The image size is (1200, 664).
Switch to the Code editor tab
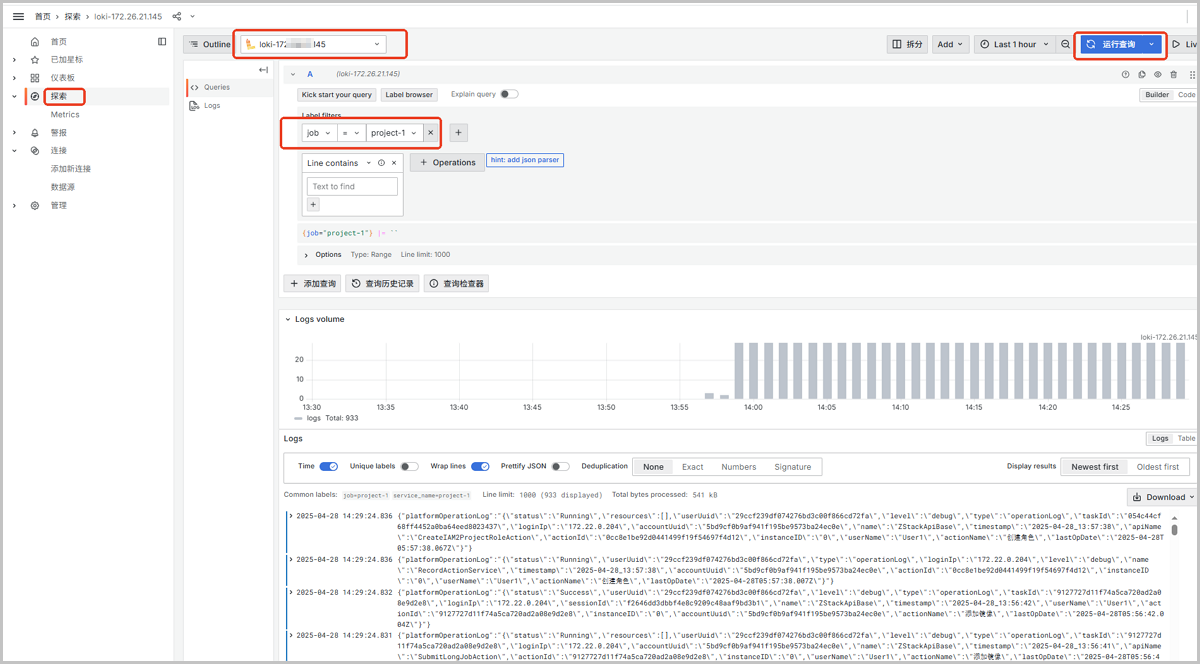tap(1185, 95)
